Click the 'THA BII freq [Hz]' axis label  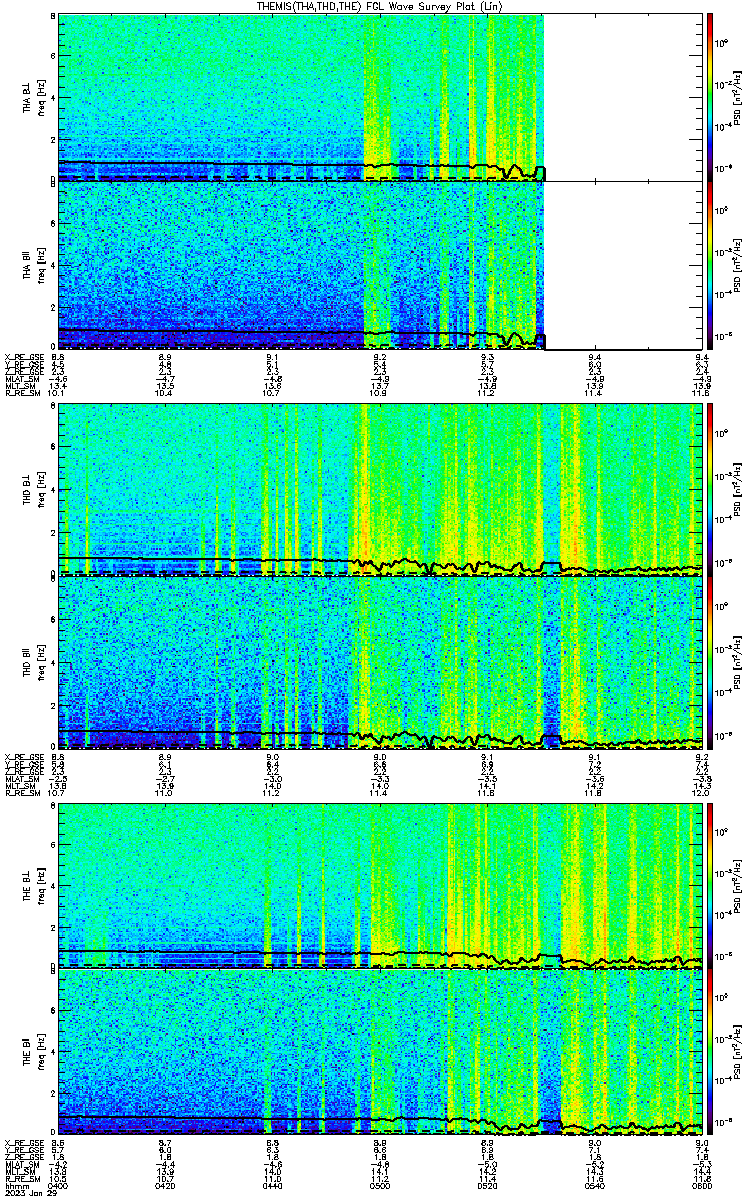coord(33,266)
